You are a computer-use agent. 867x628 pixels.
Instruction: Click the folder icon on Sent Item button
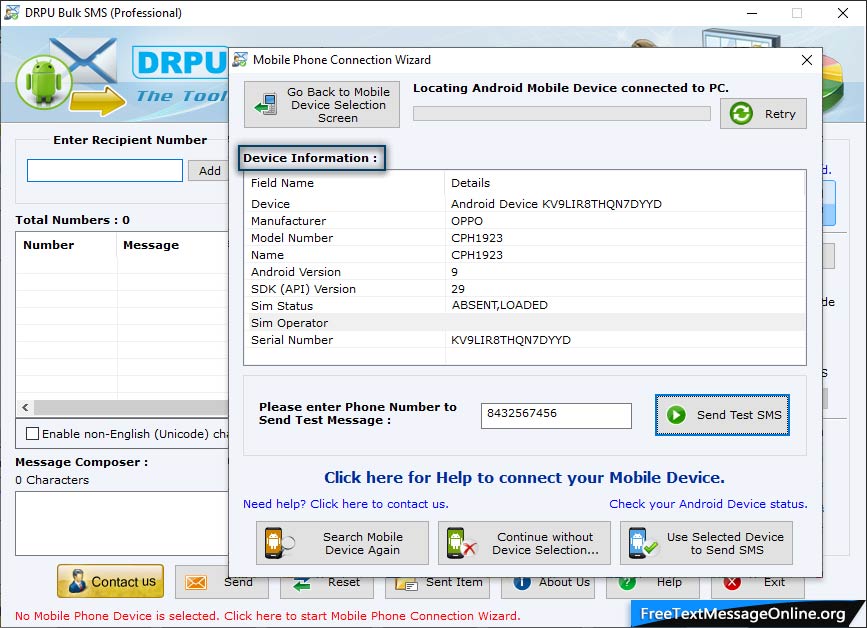click(x=406, y=584)
